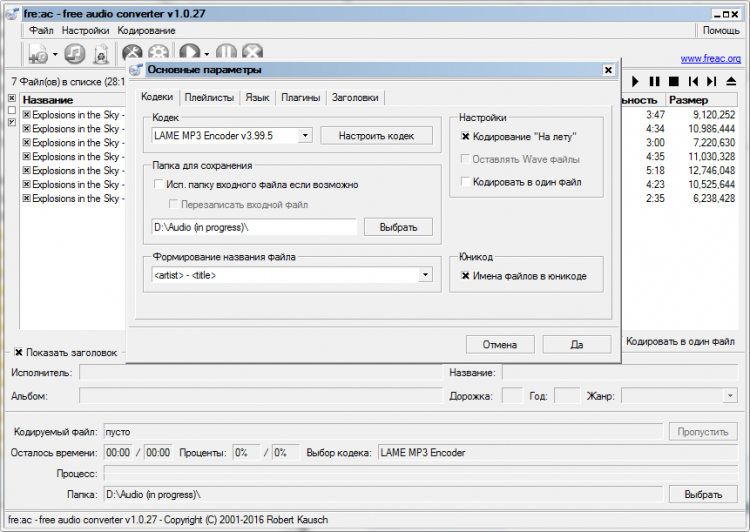750x532 pixels.
Task: Open the Настройки menu
Action: pyautogui.click(x=85, y=31)
